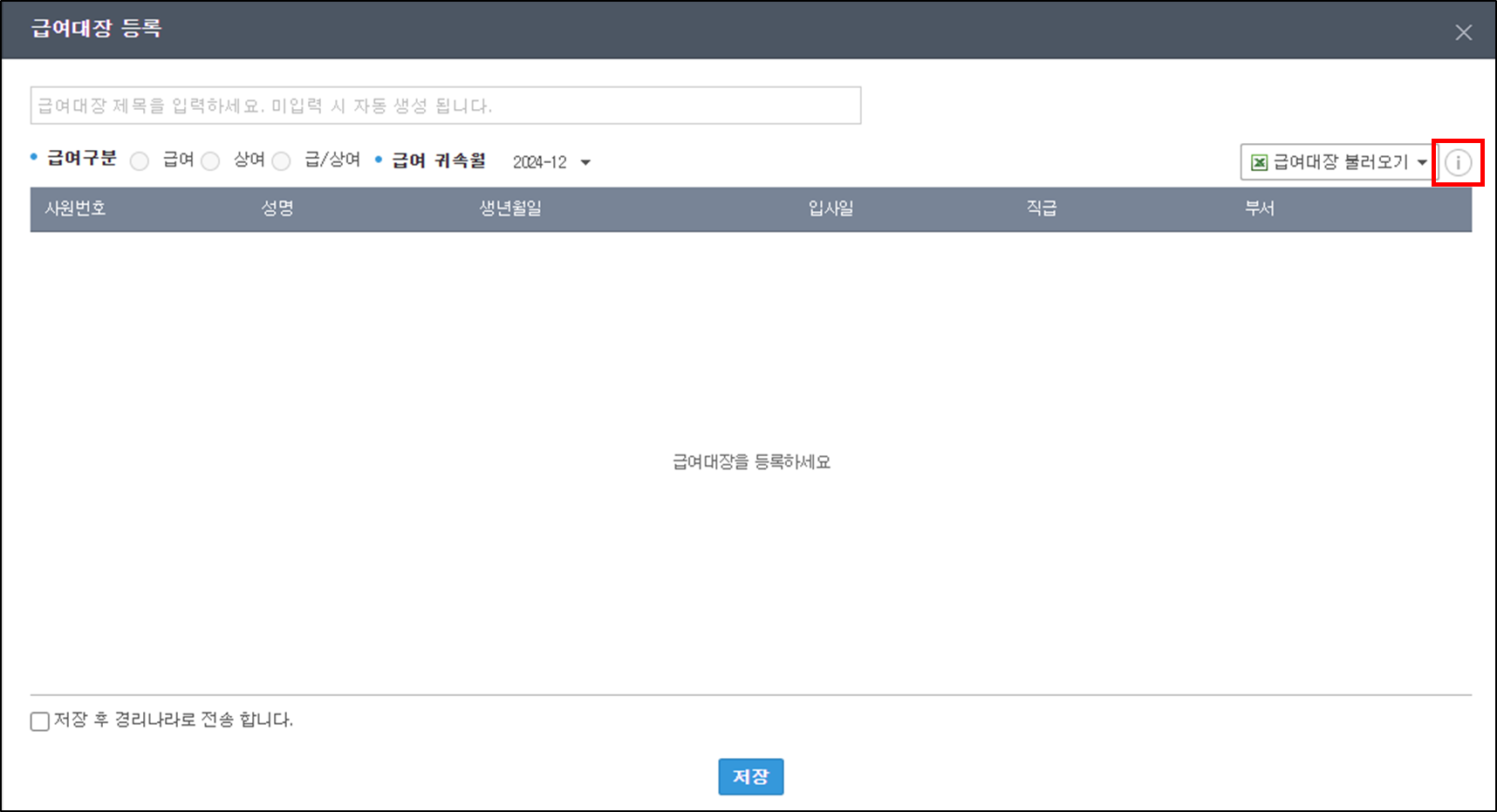Click the 입사일 column header

pos(831,208)
